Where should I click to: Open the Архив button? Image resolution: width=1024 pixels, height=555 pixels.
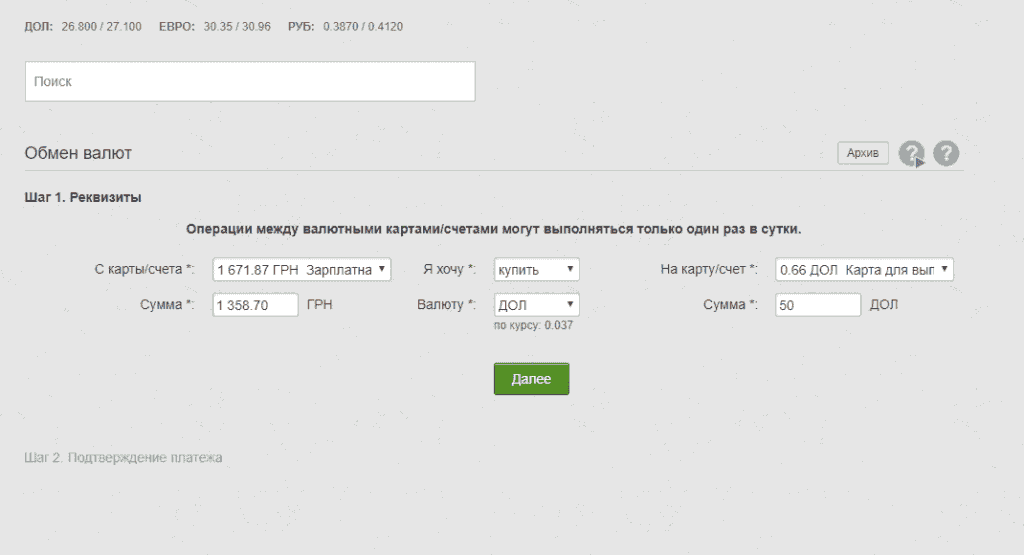[x=862, y=153]
